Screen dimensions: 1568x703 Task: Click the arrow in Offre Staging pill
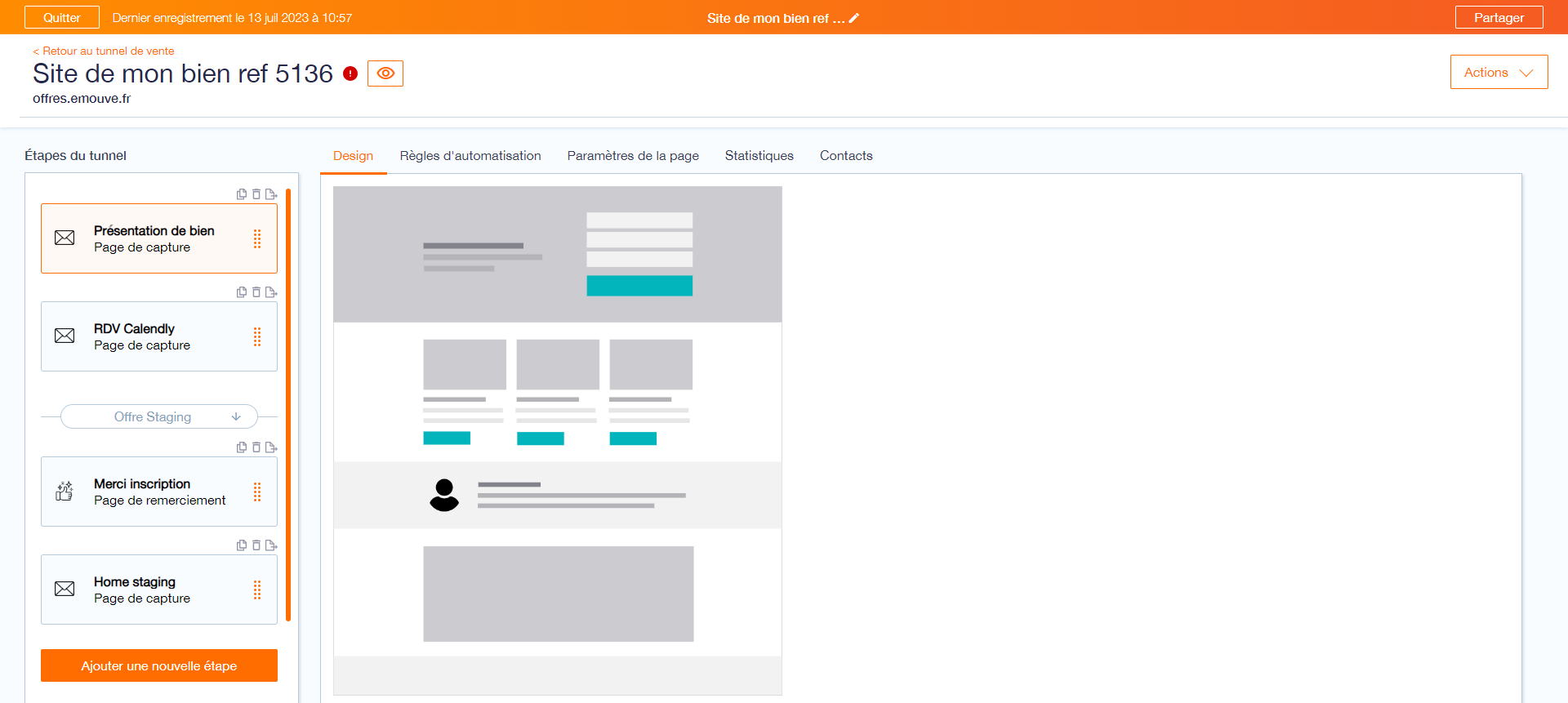click(236, 416)
